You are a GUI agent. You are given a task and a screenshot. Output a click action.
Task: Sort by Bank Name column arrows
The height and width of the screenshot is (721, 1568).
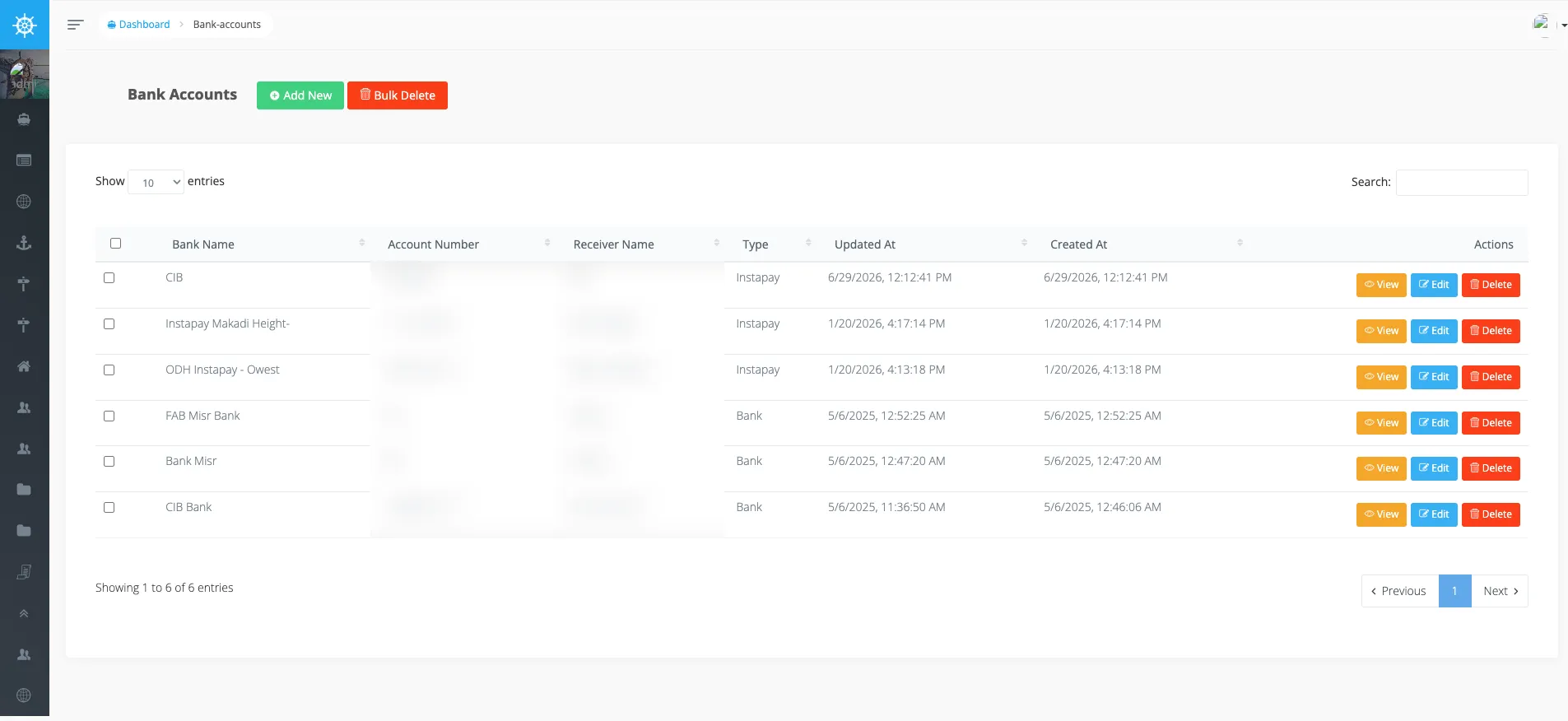[x=362, y=243]
